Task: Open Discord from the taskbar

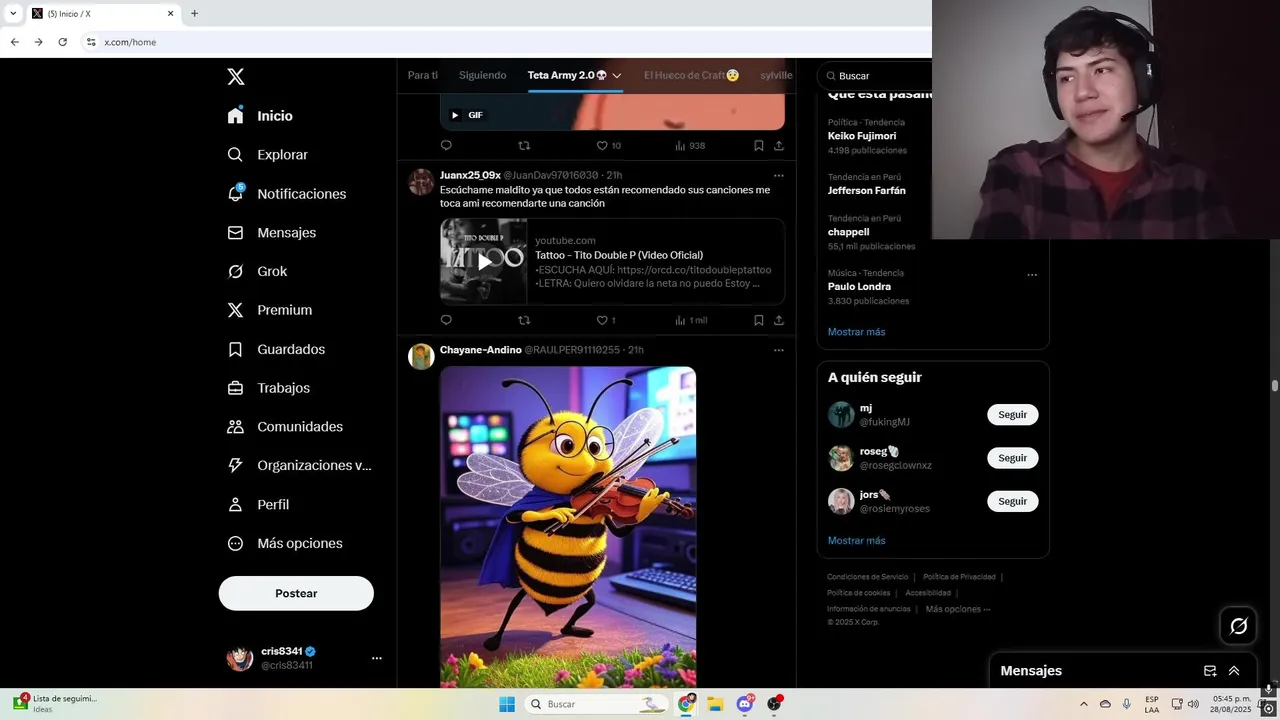Action: 745,704
